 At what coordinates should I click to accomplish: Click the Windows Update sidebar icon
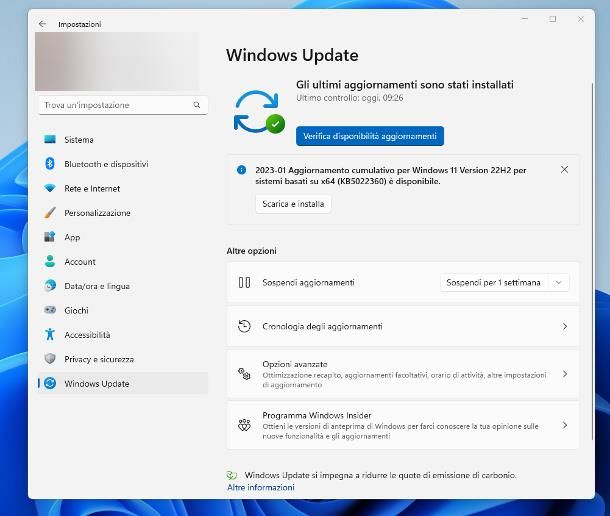coord(50,383)
